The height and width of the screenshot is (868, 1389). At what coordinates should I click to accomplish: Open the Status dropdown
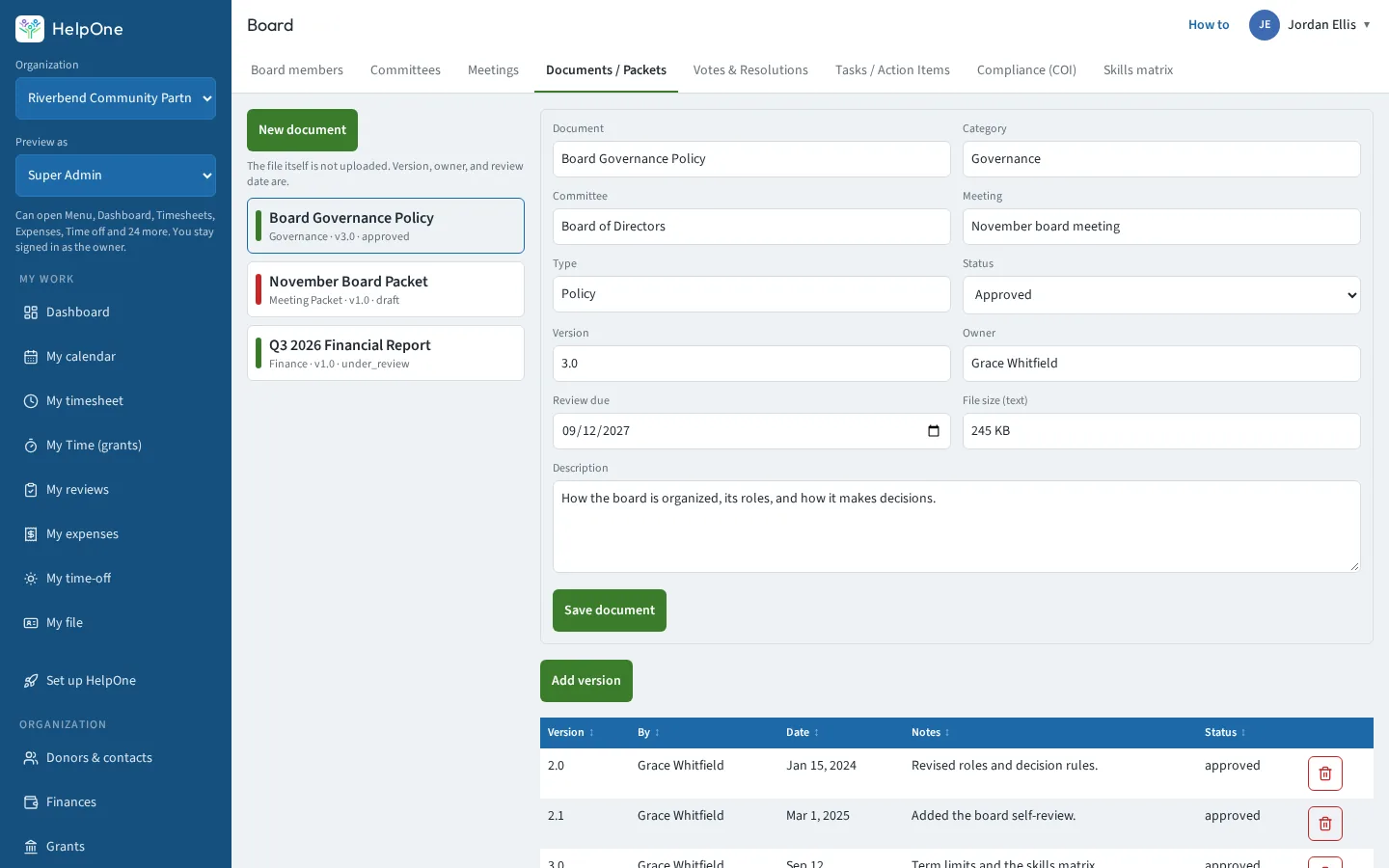pos(1161,295)
